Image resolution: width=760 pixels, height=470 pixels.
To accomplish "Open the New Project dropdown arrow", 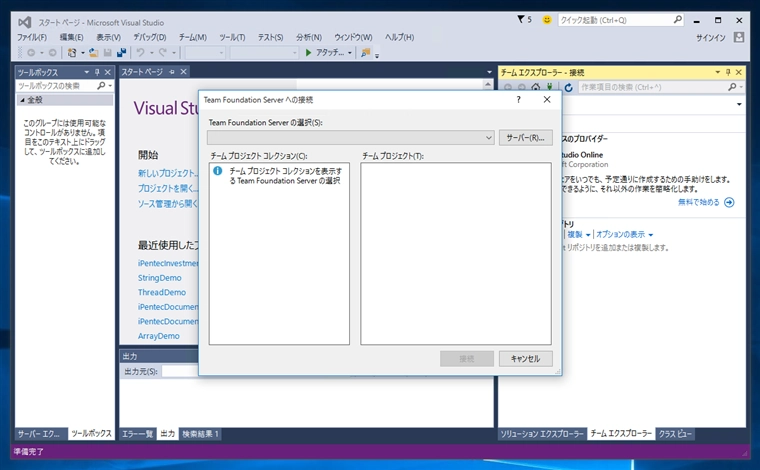I will coord(83,53).
